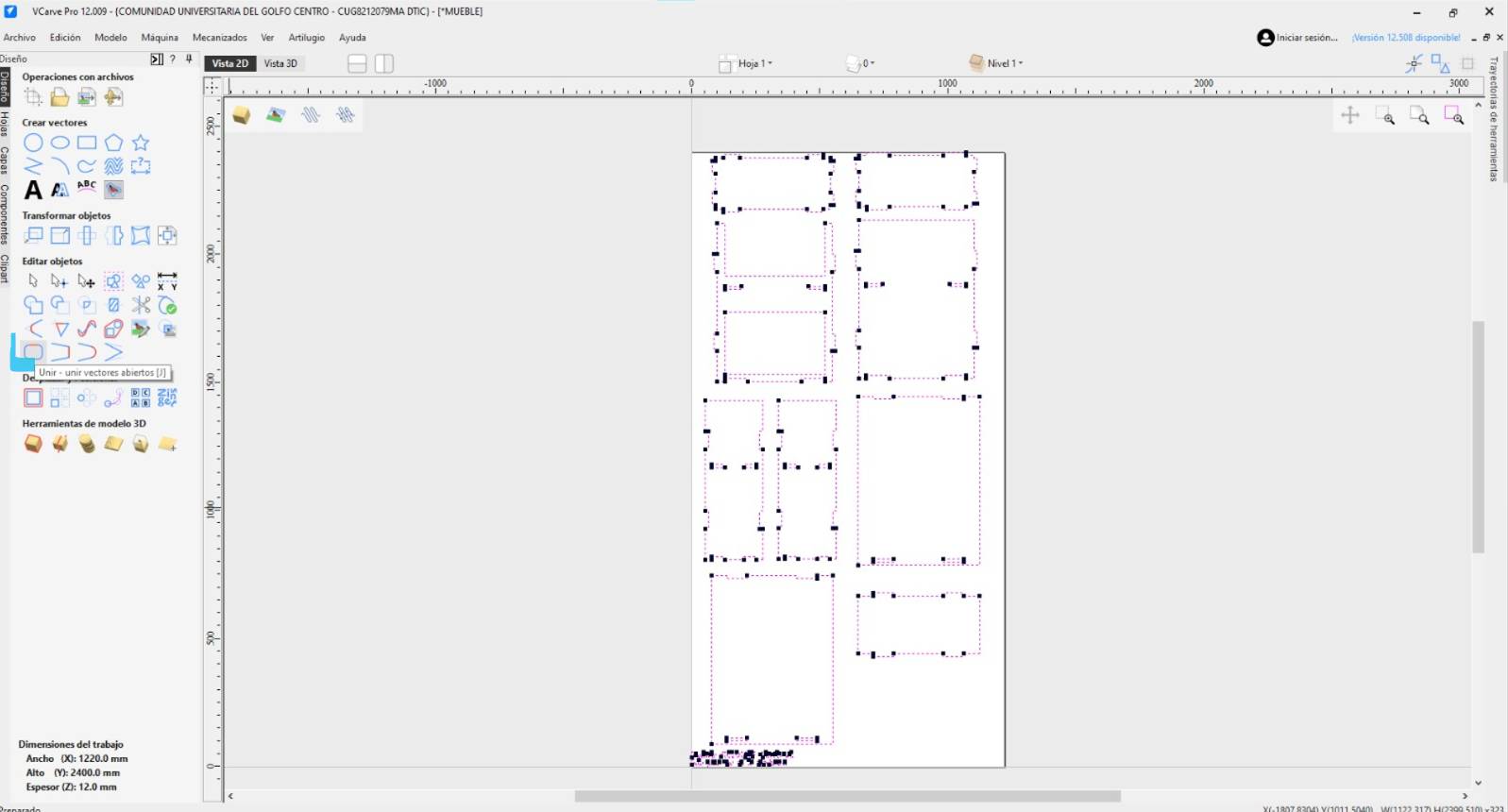This screenshot has height=812, width=1508.
Task: Open the measure X Y tool
Action: tap(167, 280)
